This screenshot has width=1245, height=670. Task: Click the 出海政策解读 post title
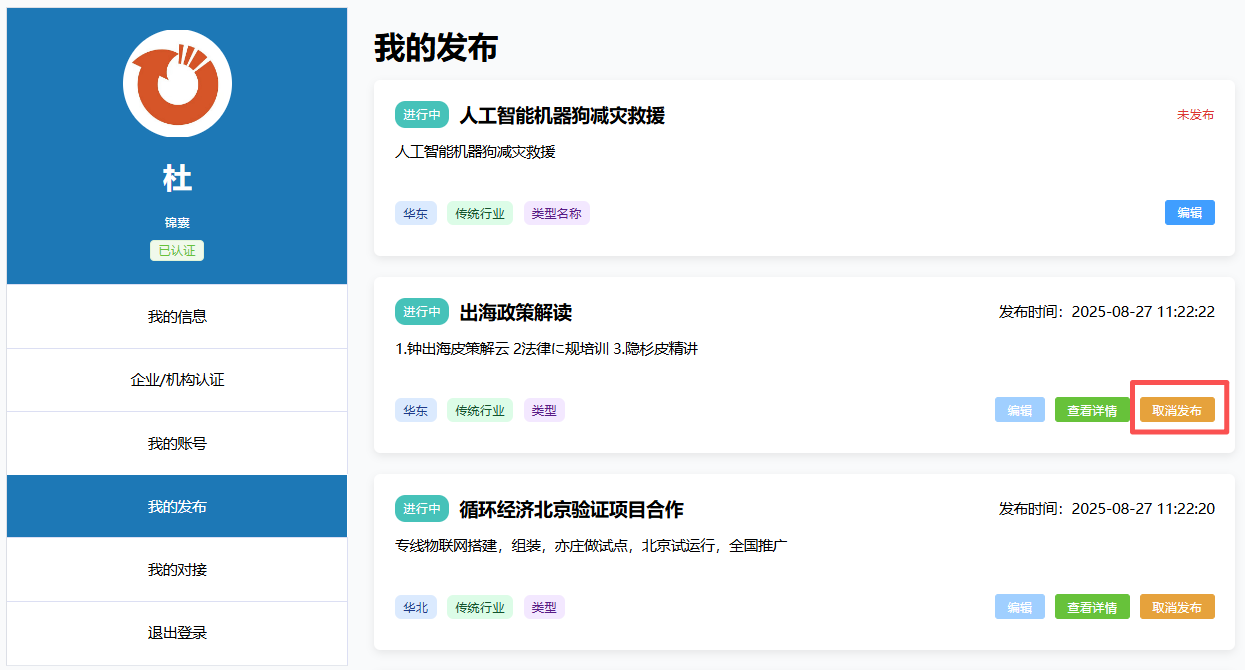tap(515, 312)
